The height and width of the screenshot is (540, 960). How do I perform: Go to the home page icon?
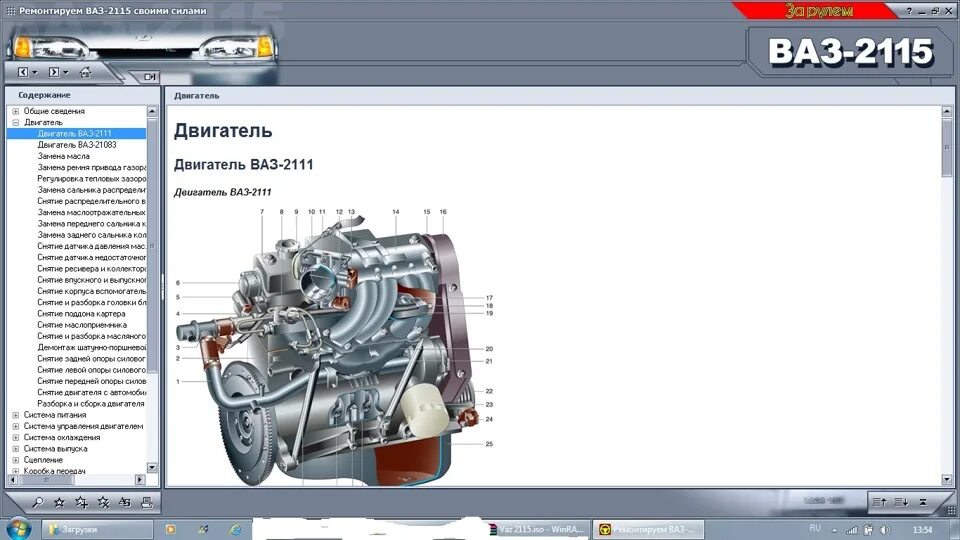coord(85,72)
